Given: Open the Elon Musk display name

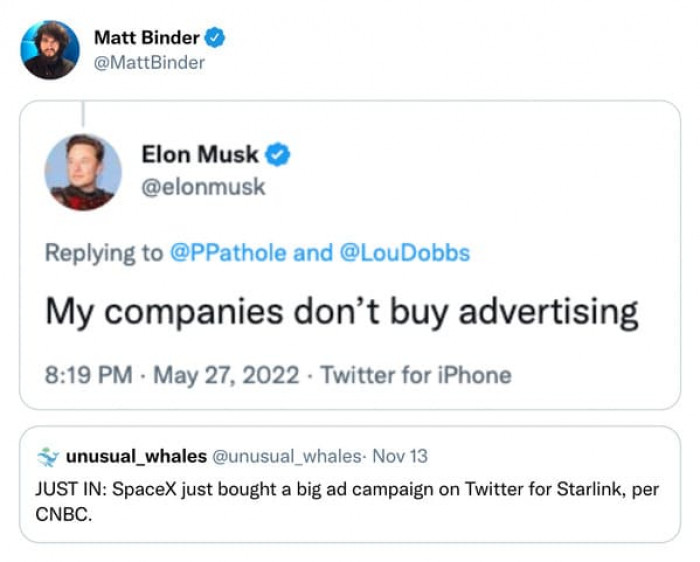Looking at the screenshot, I should (x=200, y=155).
